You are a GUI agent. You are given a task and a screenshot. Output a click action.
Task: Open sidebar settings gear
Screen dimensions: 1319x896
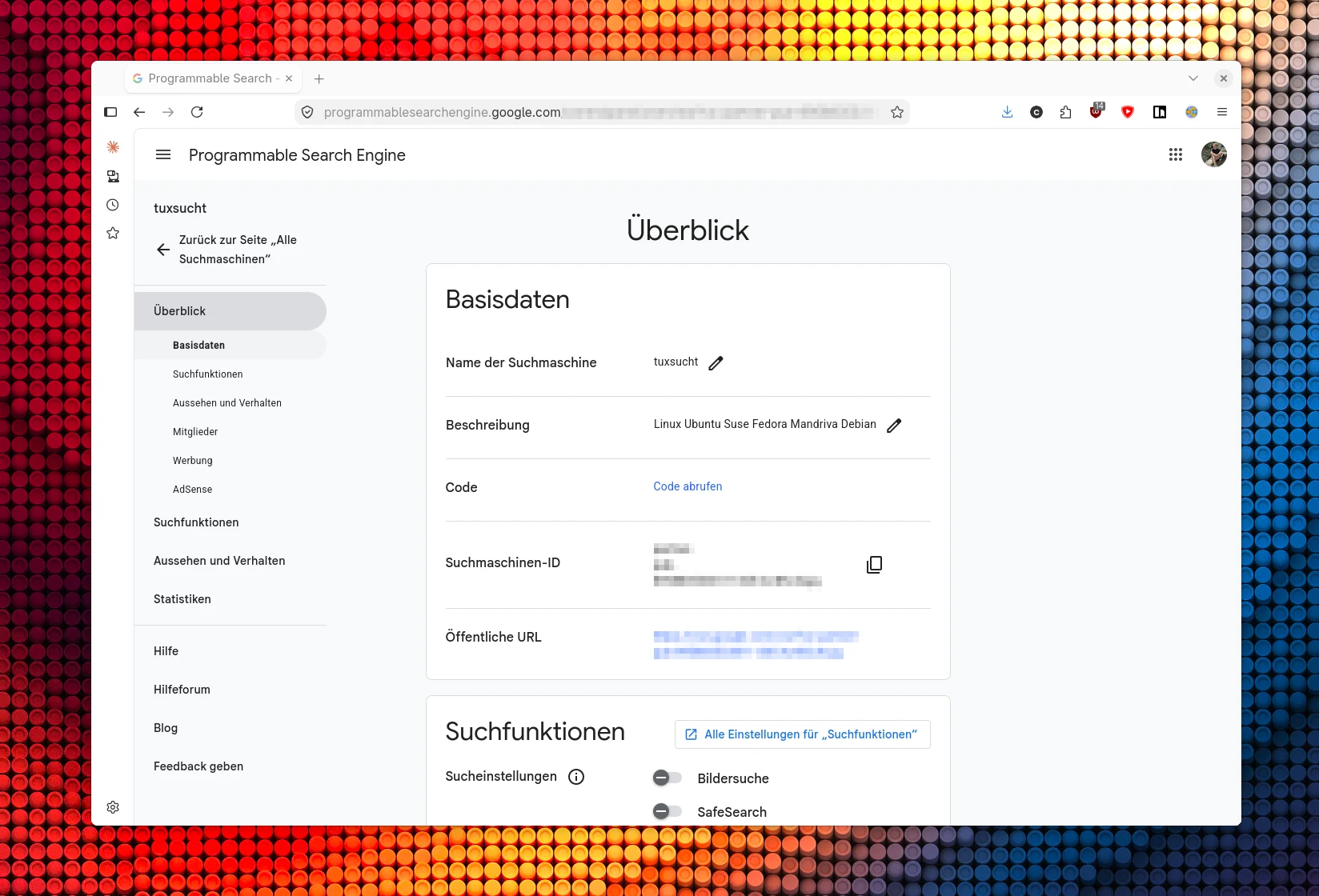[x=113, y=807]
